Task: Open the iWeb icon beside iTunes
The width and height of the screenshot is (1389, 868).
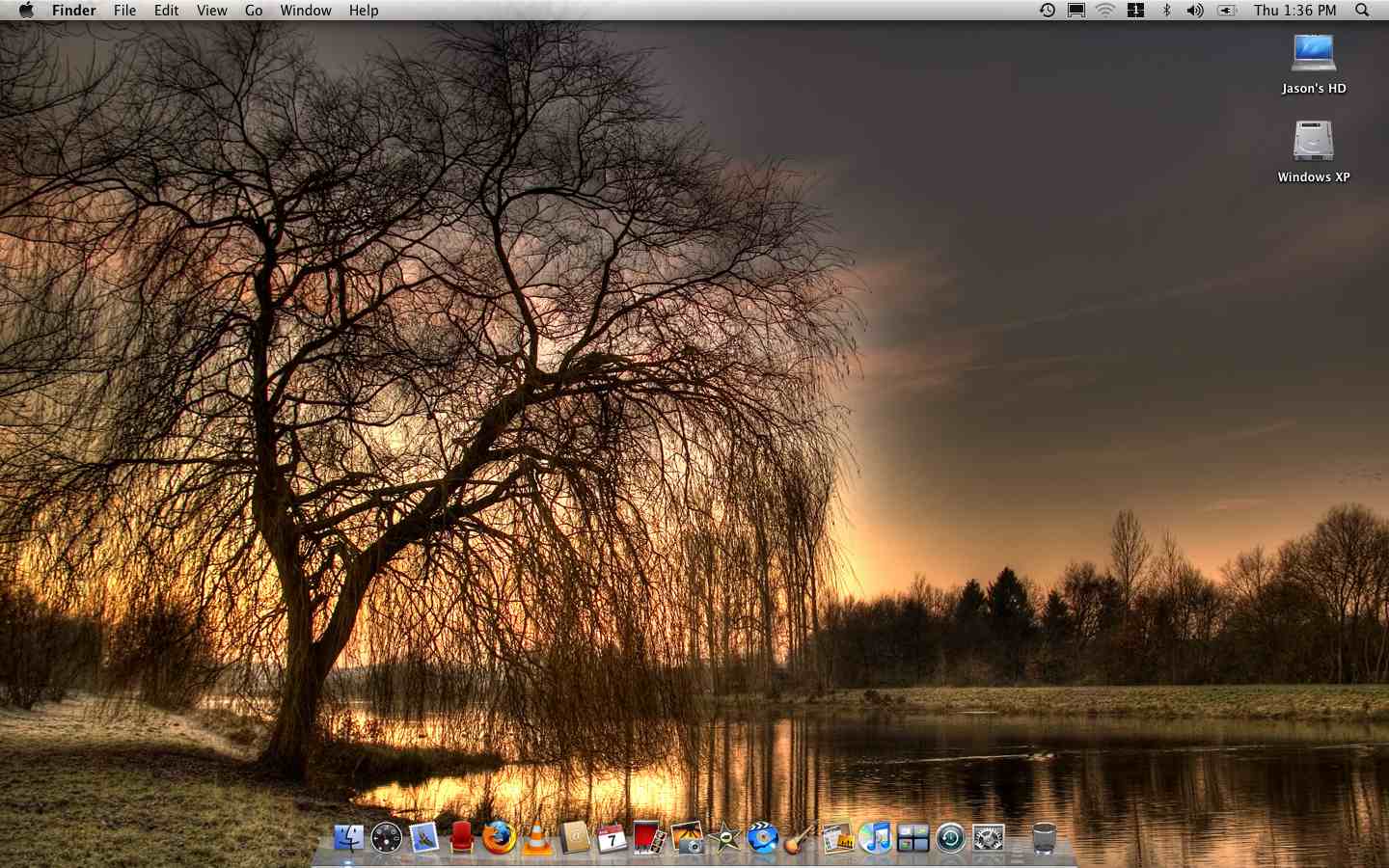Action: click(x=837, y=838)
